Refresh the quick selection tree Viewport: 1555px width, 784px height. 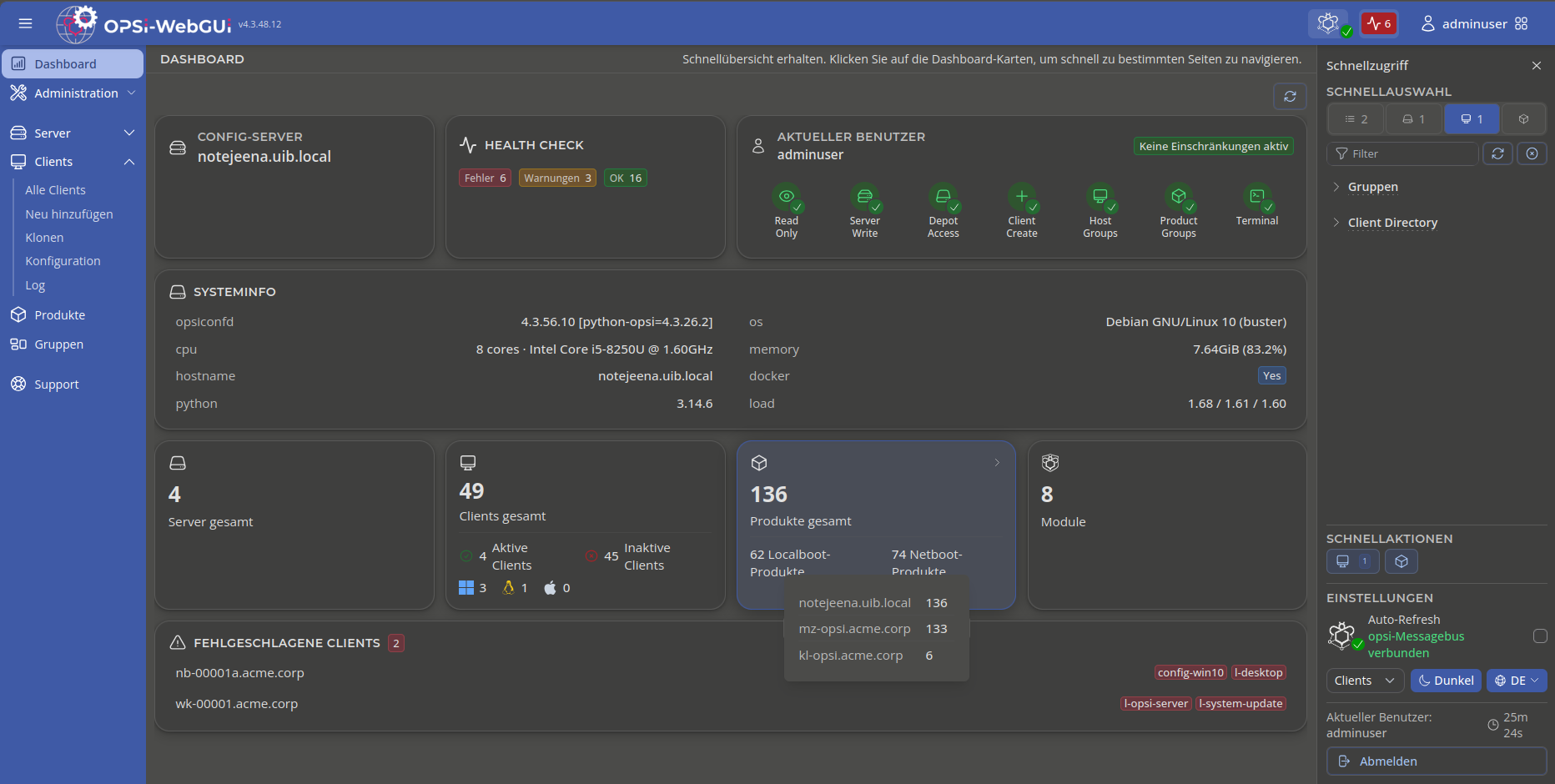coord(1498,153)
